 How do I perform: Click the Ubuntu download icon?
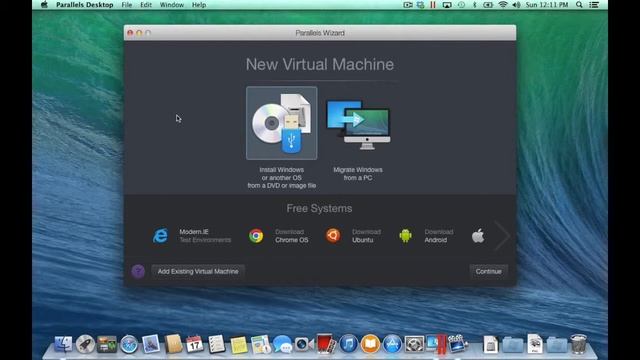[333, 236]
